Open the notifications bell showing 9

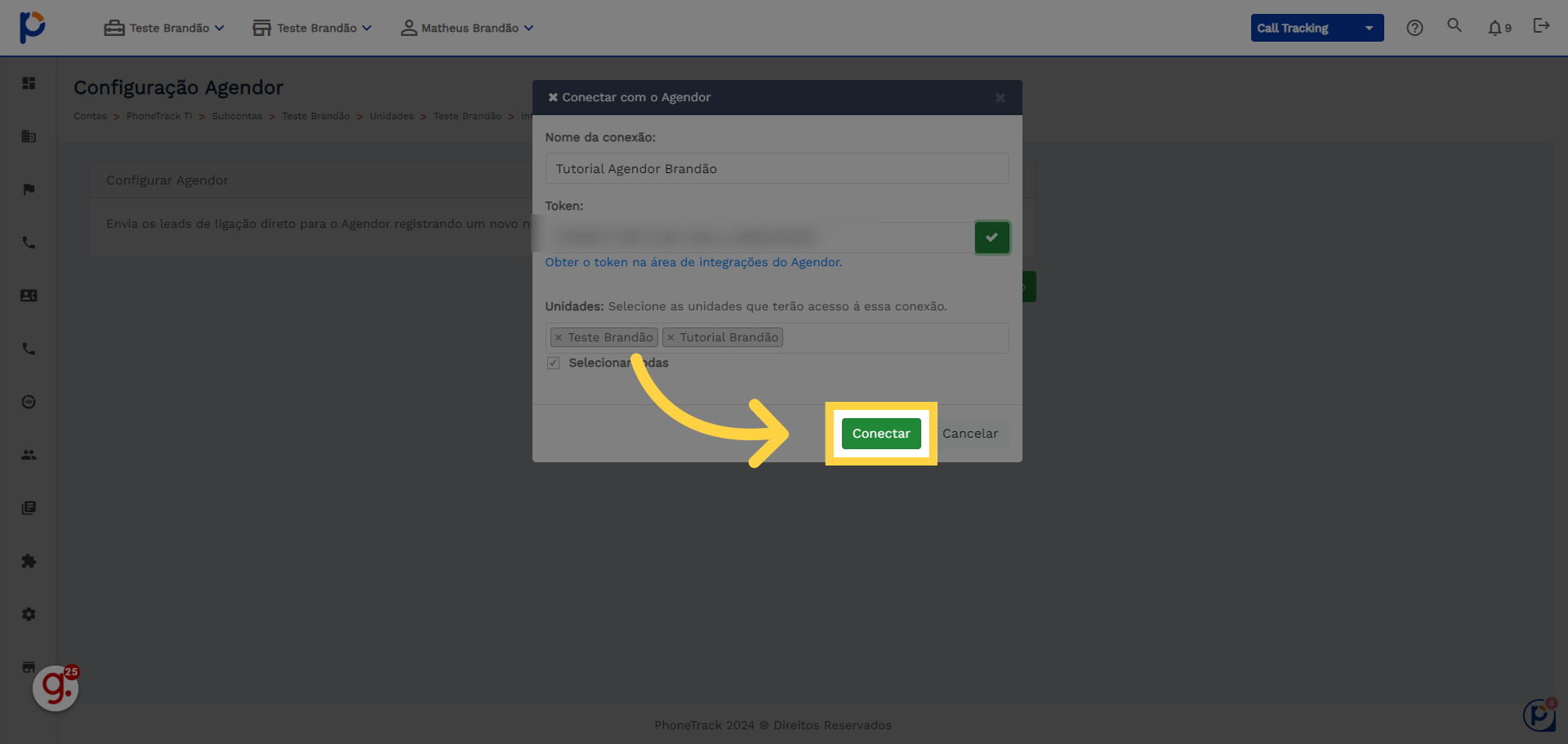(x=1499, y=28)
